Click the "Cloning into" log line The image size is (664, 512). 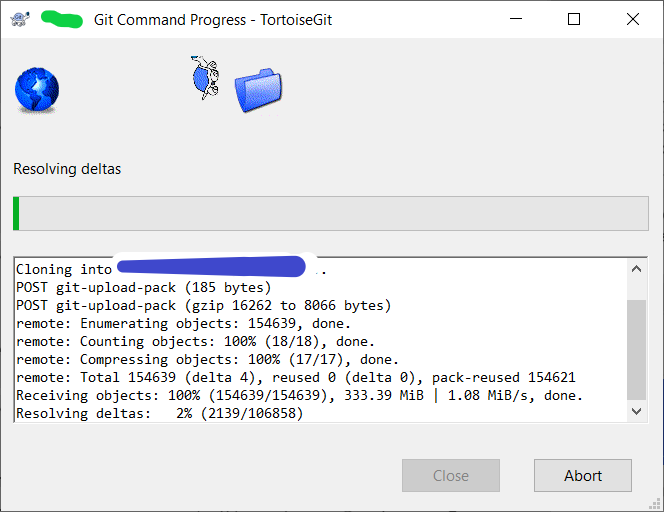pos(171,269)
